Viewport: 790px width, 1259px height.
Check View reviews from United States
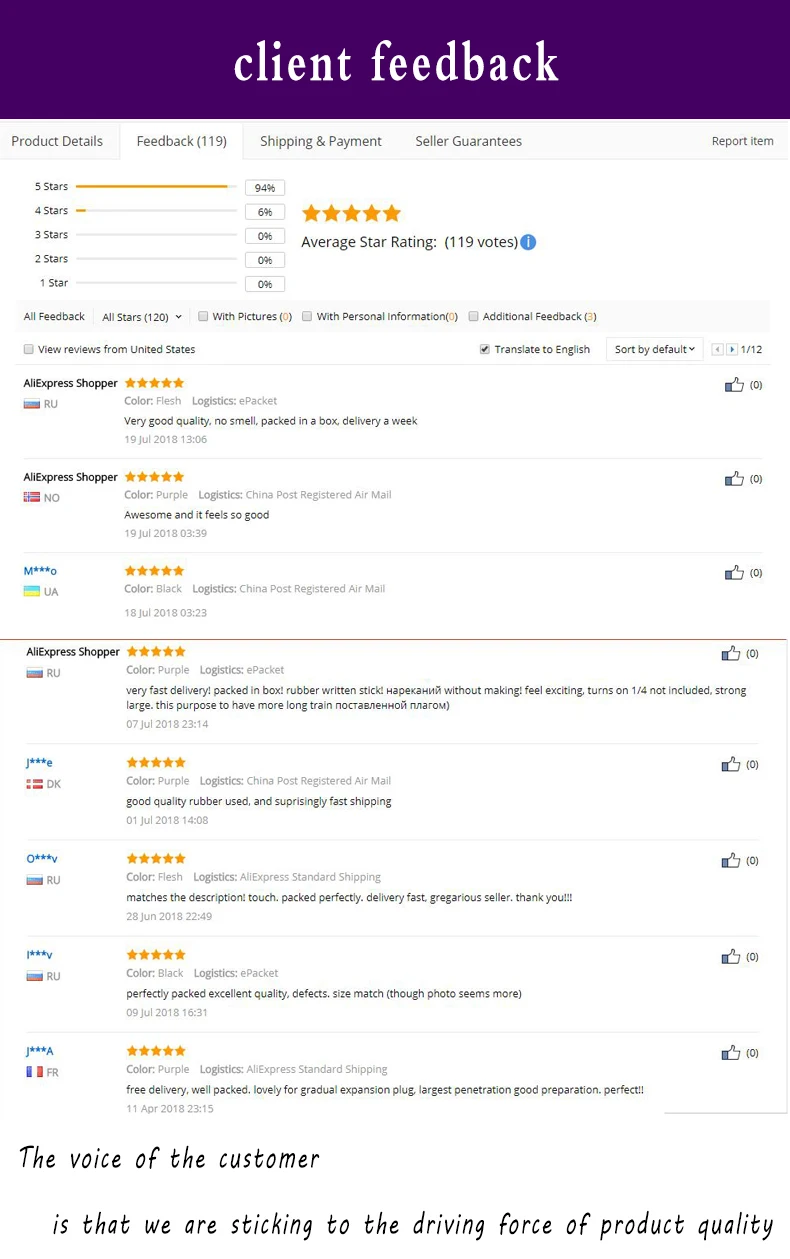29,349
